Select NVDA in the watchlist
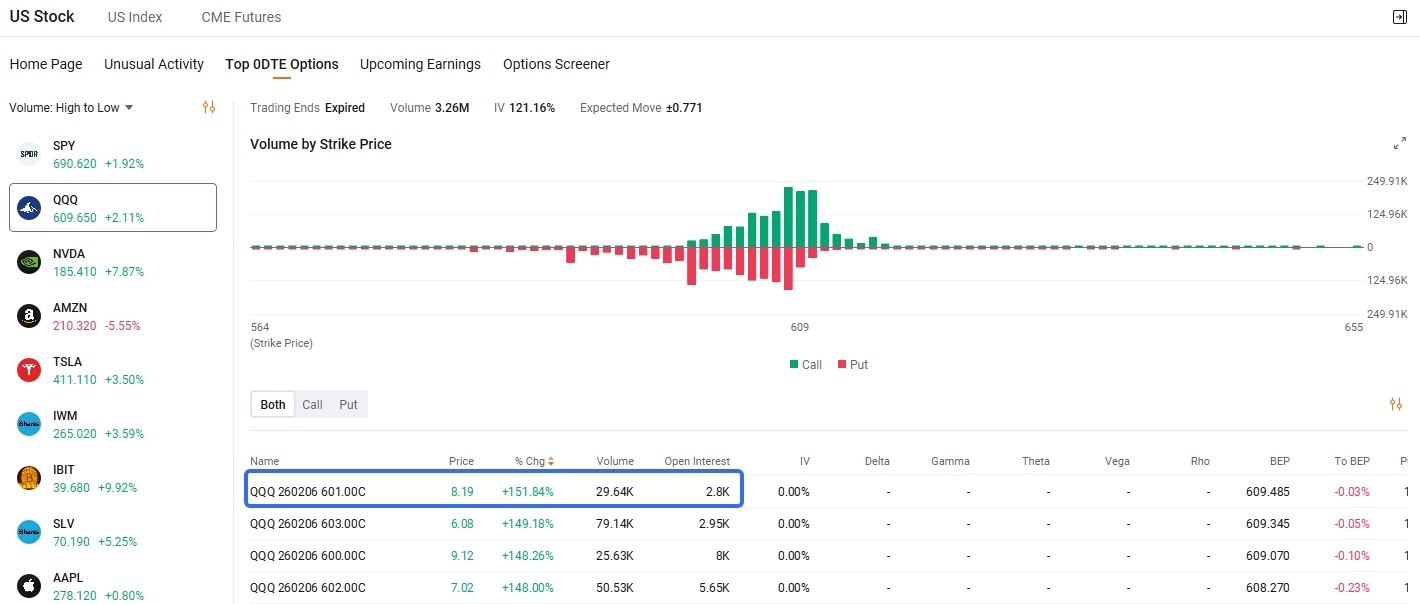The width and height of the screenshot is (1420, 604). 113,262
